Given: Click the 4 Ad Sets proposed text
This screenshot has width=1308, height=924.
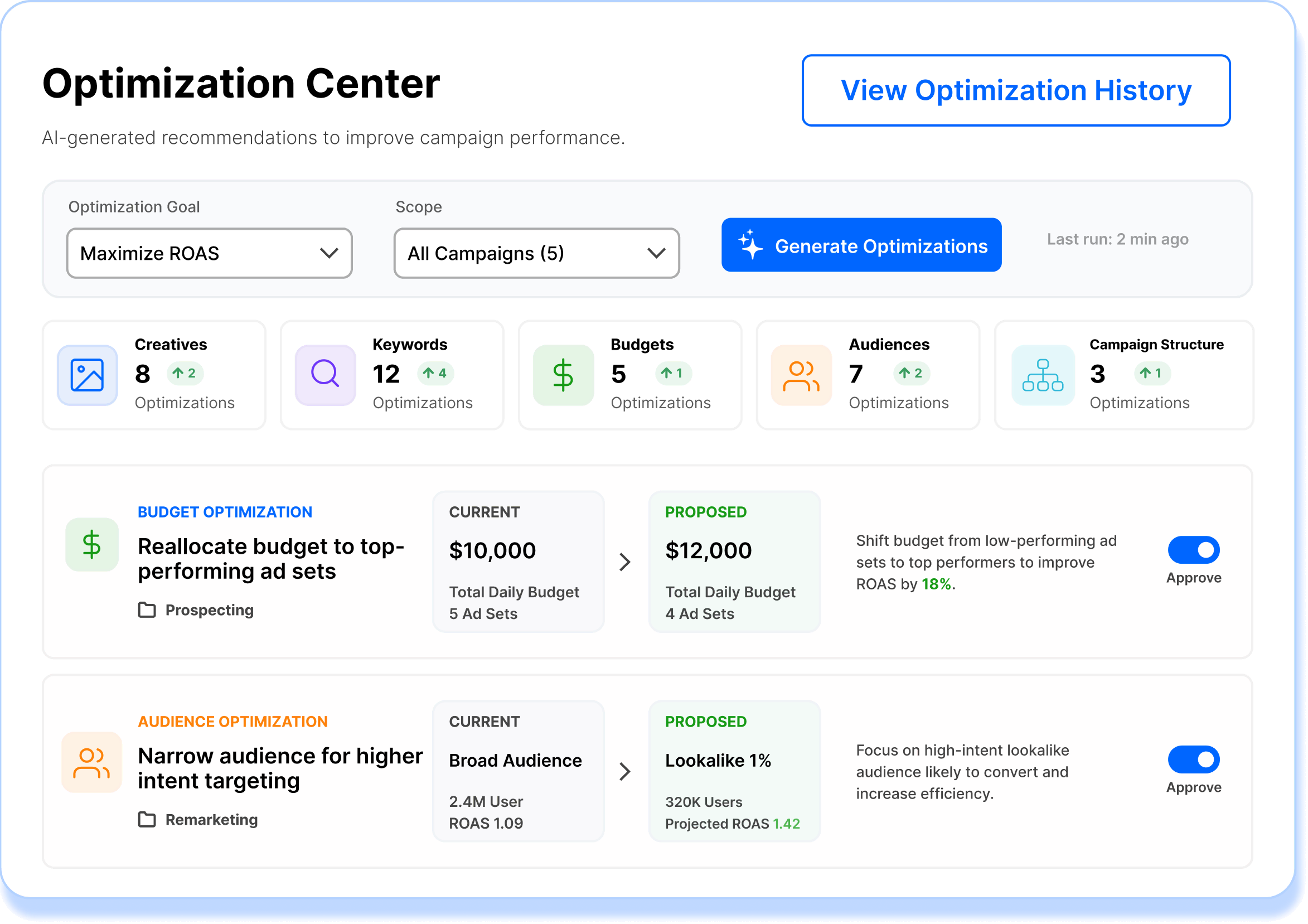Looking at the screenshot, I should (x=700, y=614).
